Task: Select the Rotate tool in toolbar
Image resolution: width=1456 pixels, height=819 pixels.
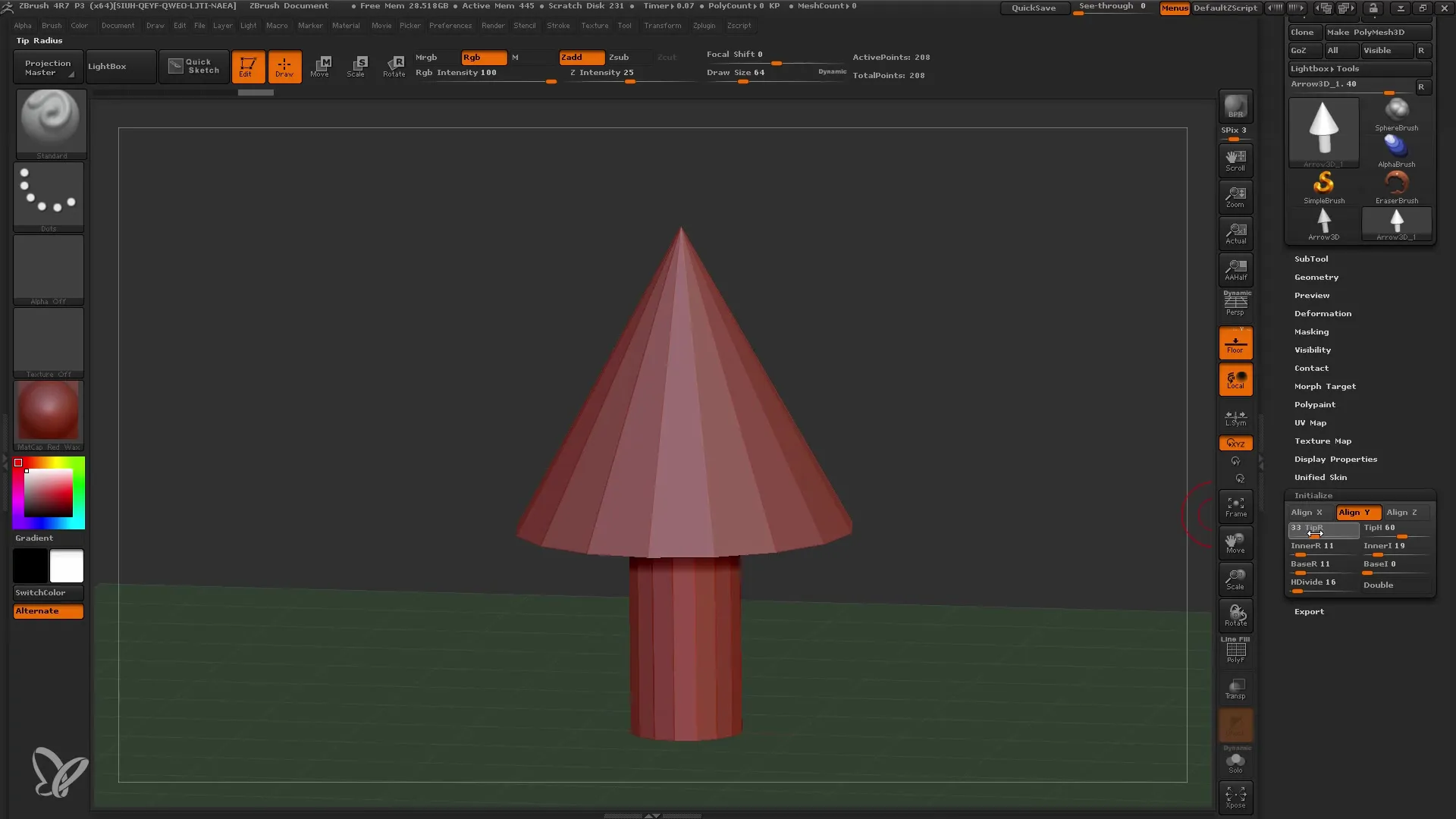Action: [x=394, y=65]
